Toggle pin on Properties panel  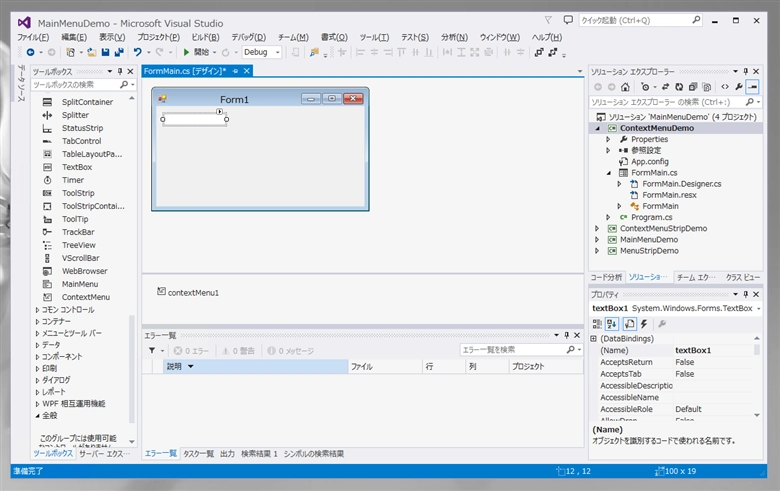[x=745, y=294]
